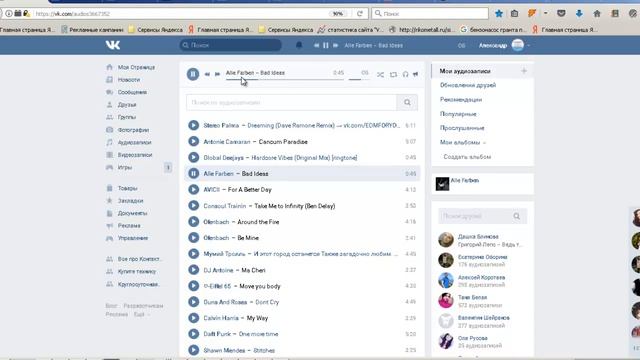The width and height of the screenshot is (640, 360).
Task: Play Ofenbach – Around the Fire
Action: click(193, 222)
